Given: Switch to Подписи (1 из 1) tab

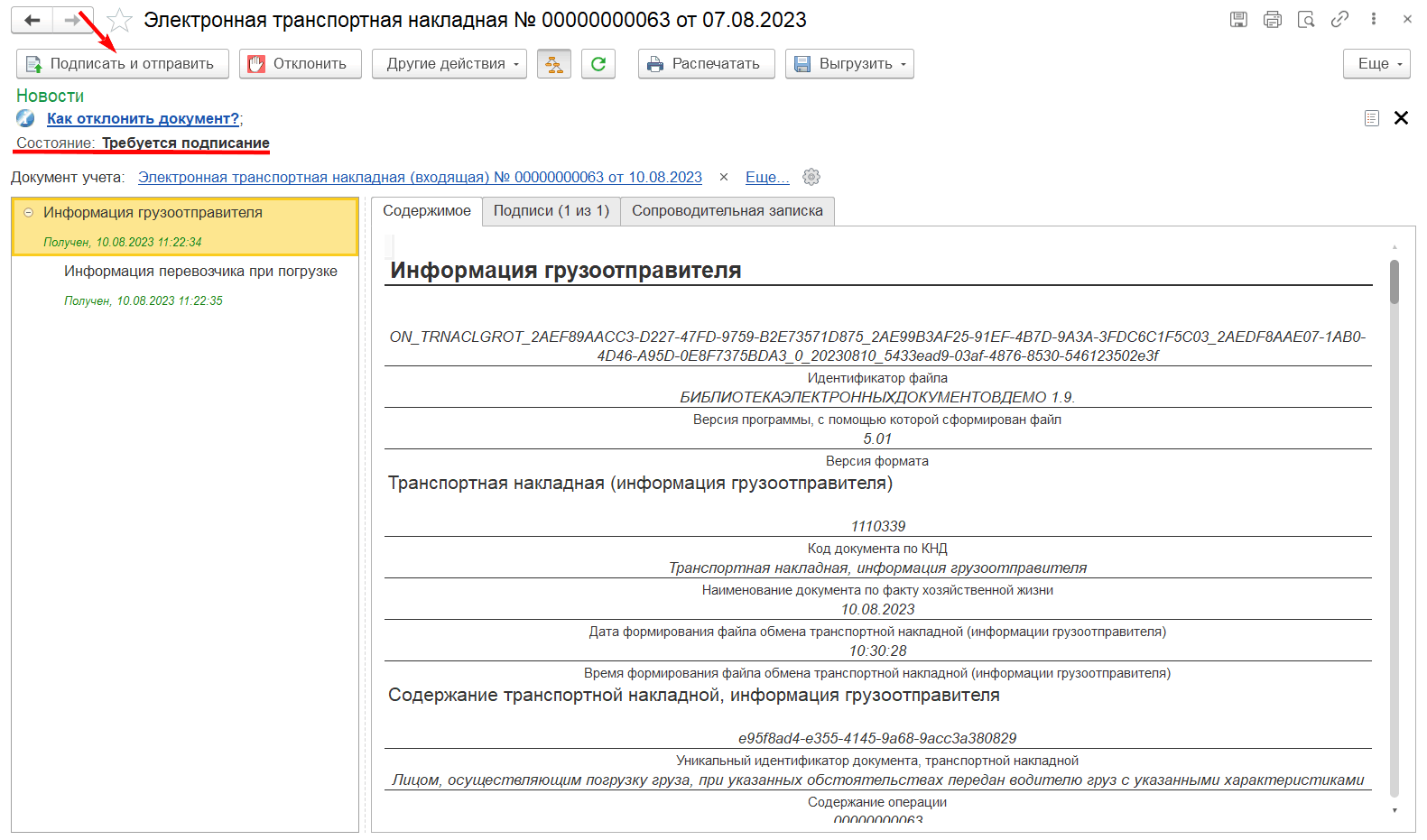Looking at the screenshot, I should (551, 211).
